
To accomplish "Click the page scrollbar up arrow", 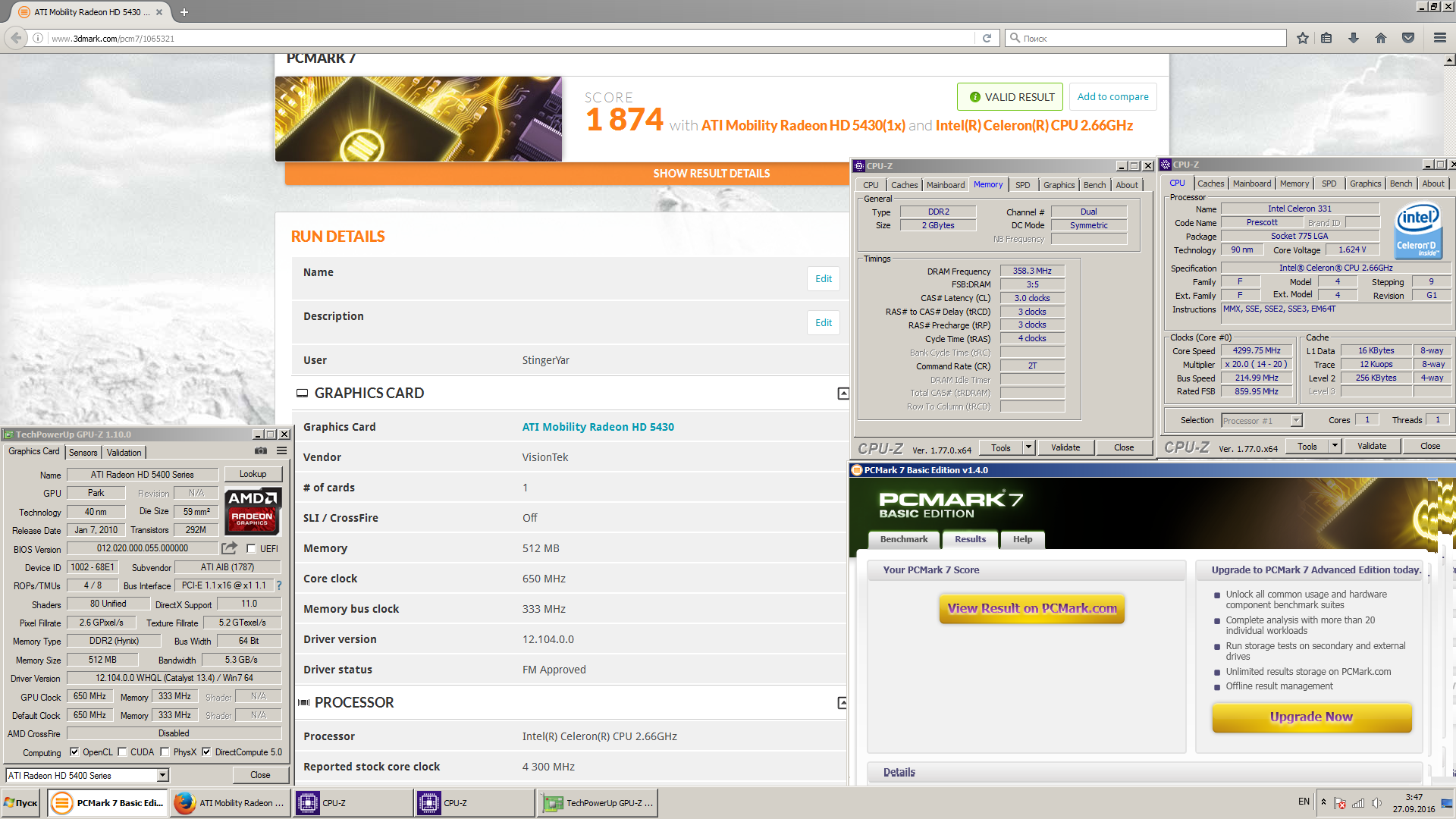I will pos(1449,60).
